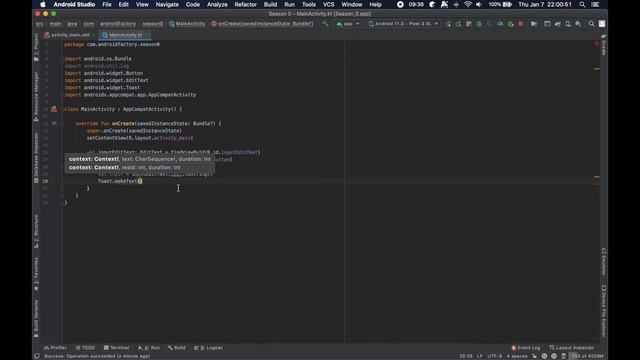The width and height of the screenshot is (640, 360).
Task: Click the green Debug app bug icon
Action: click(x=479, y=24)
